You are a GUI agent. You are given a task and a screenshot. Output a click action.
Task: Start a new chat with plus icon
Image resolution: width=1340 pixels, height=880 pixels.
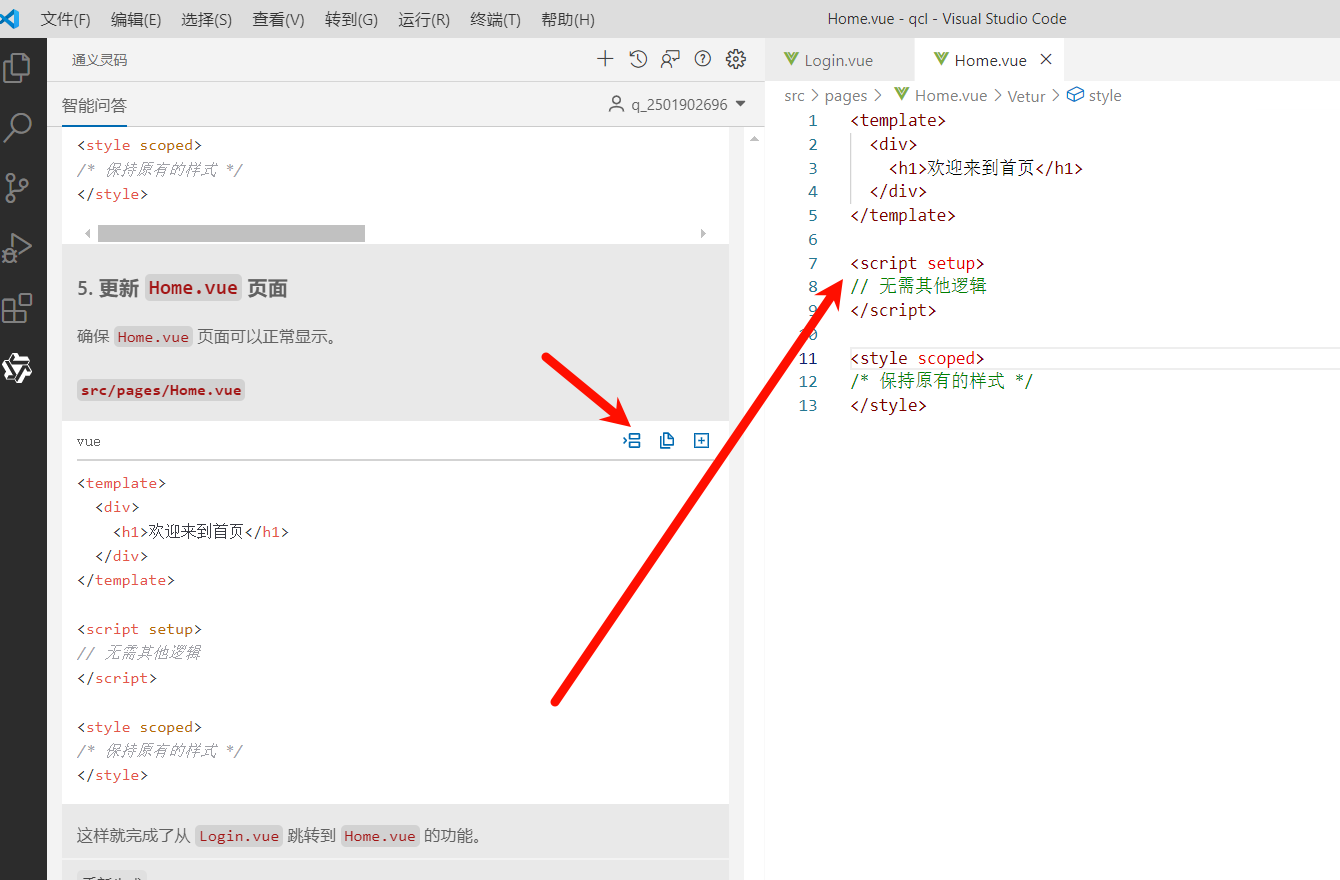[605, 59]
